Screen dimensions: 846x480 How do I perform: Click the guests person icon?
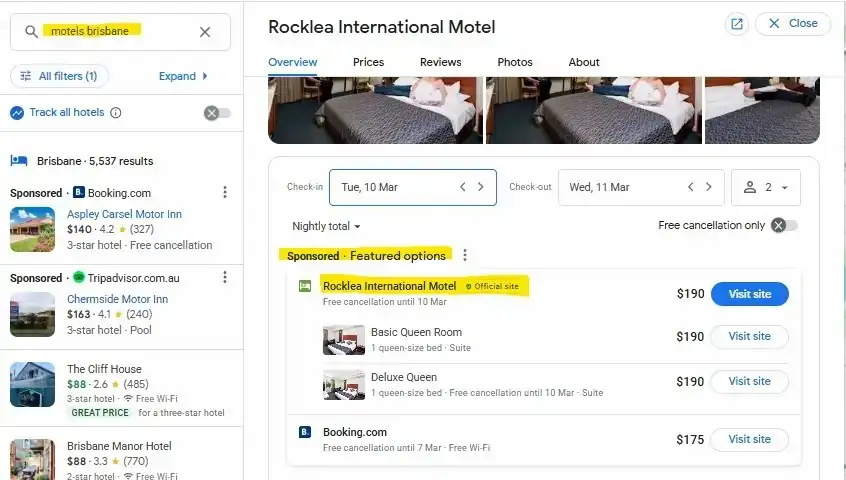click(x=750, y=187)
